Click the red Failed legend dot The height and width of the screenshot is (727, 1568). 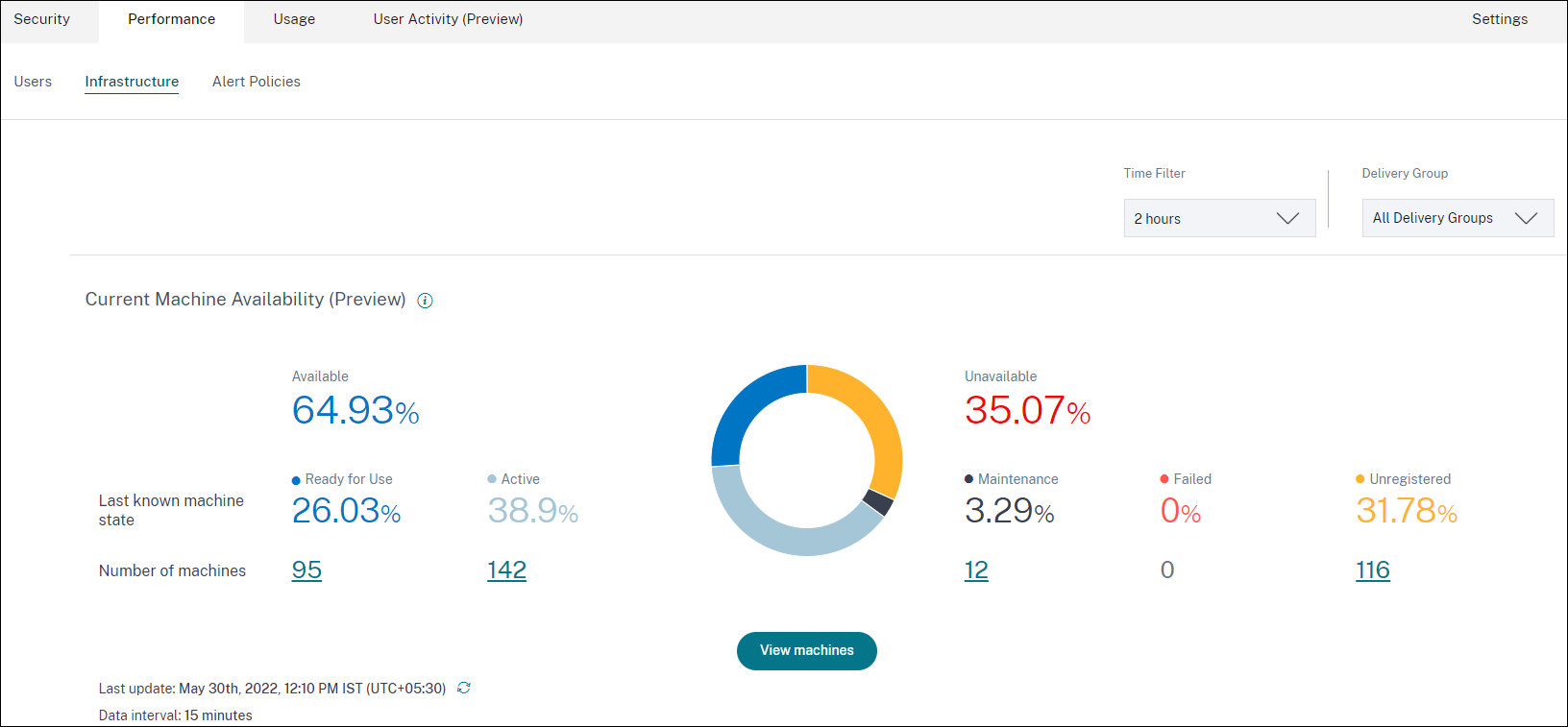(1164, 479)
